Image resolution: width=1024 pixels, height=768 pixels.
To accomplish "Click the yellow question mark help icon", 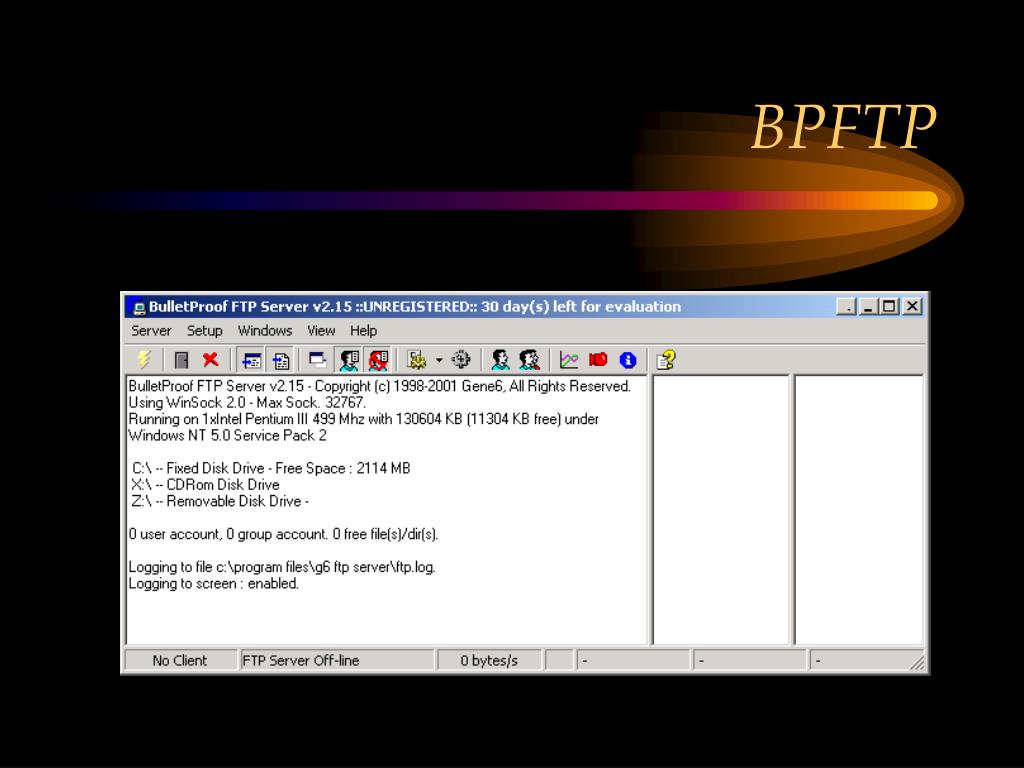I will (665, 359).
